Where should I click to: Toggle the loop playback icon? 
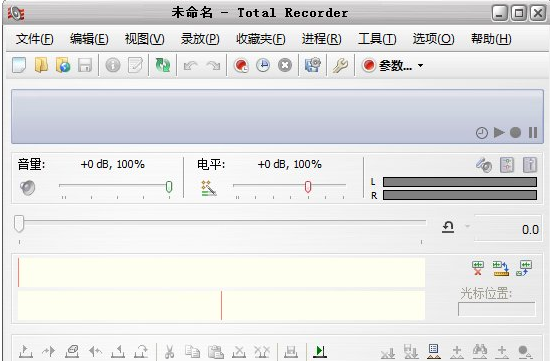[x=448, y=227]
